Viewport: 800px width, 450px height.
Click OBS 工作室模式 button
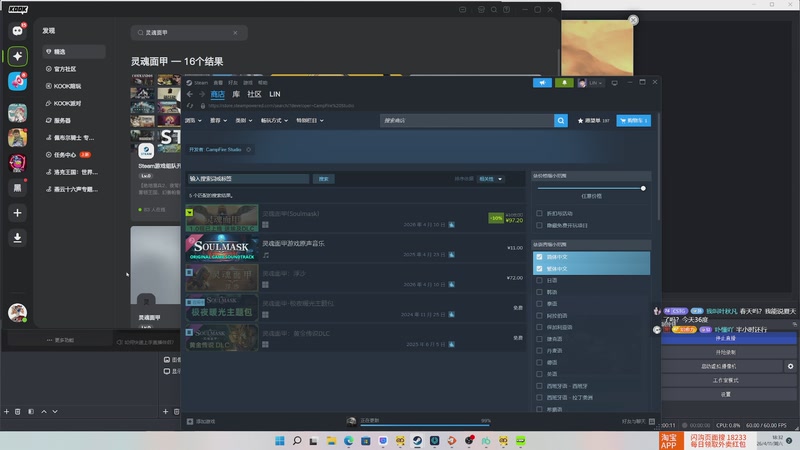(x=726, y=380)
